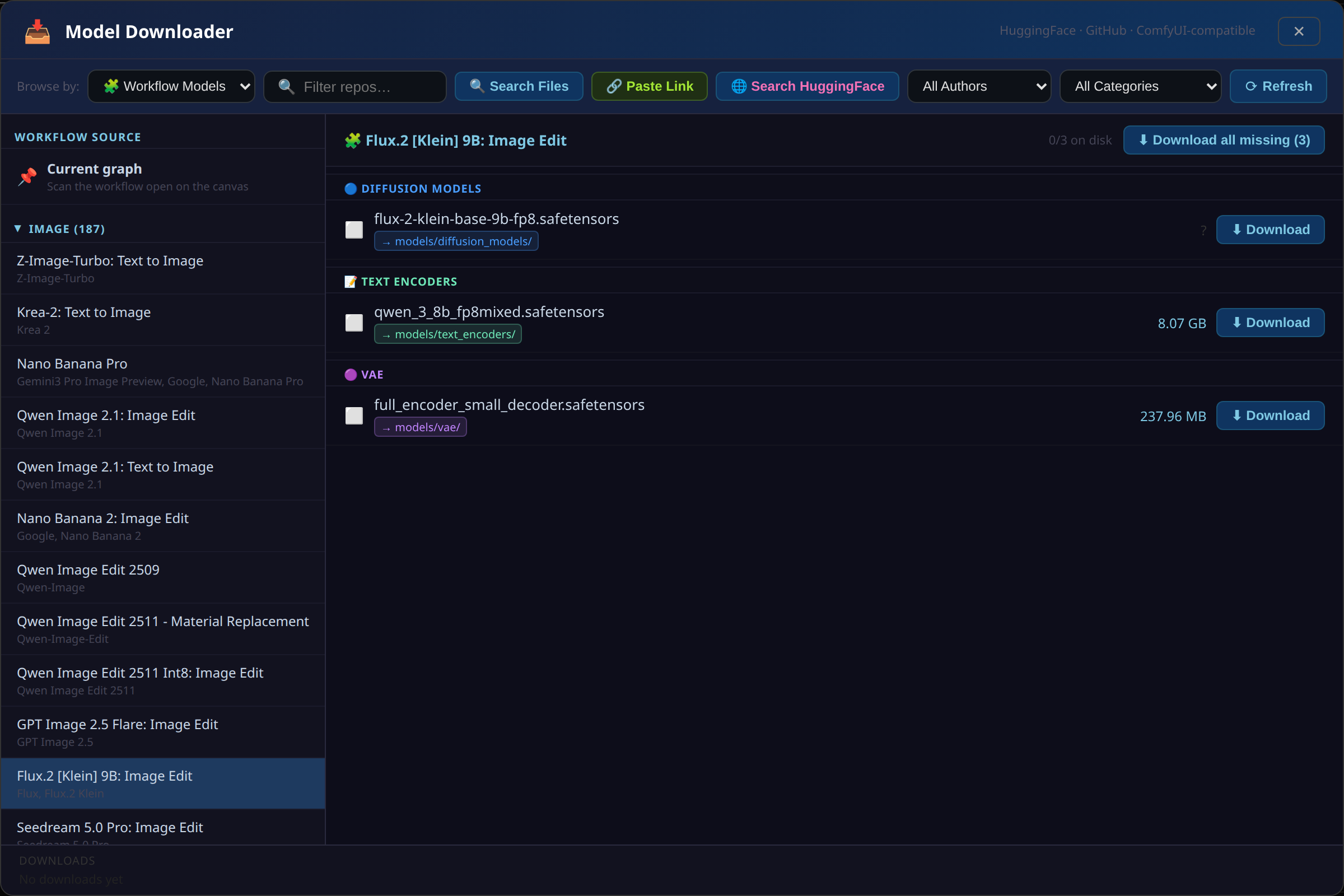Open the All Categories dropdown

tap(1140, 86)
